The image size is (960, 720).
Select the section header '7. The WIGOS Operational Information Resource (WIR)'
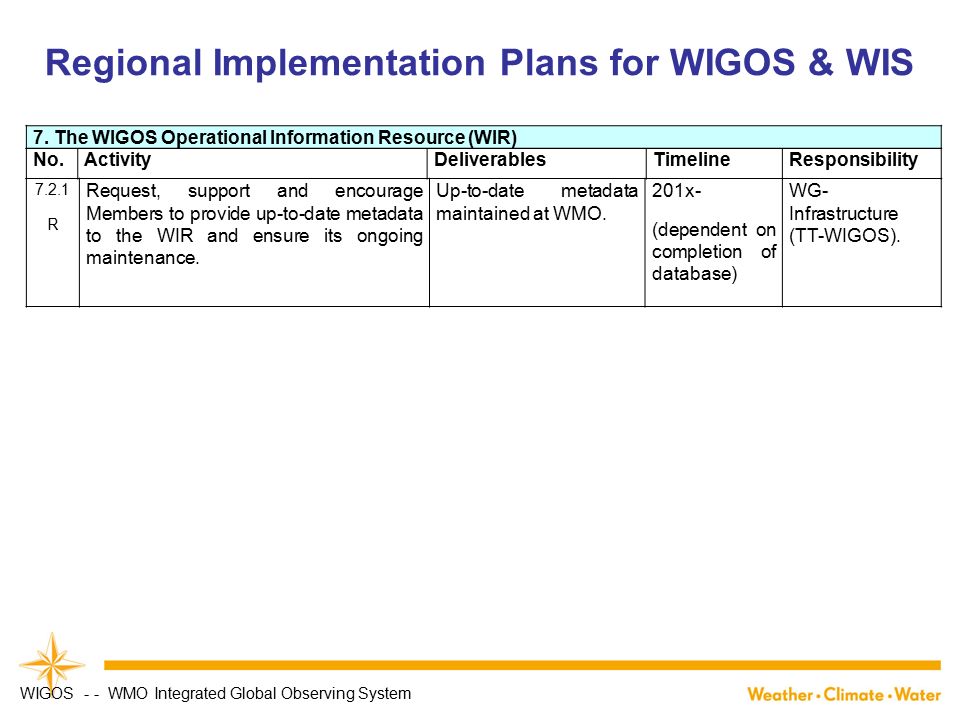(x=275, y=137)
